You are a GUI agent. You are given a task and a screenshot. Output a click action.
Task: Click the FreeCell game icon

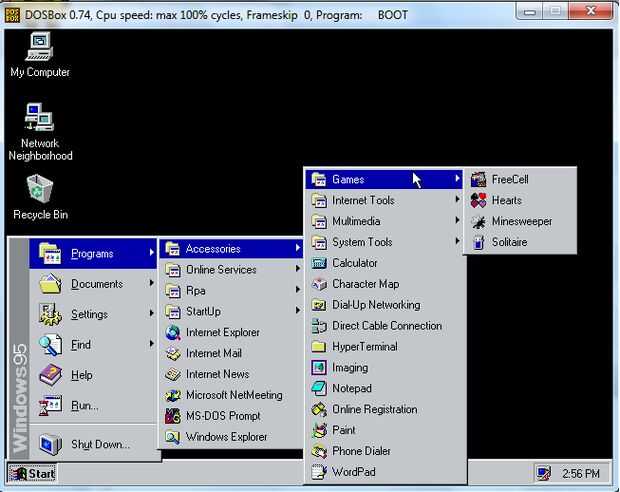478,180
